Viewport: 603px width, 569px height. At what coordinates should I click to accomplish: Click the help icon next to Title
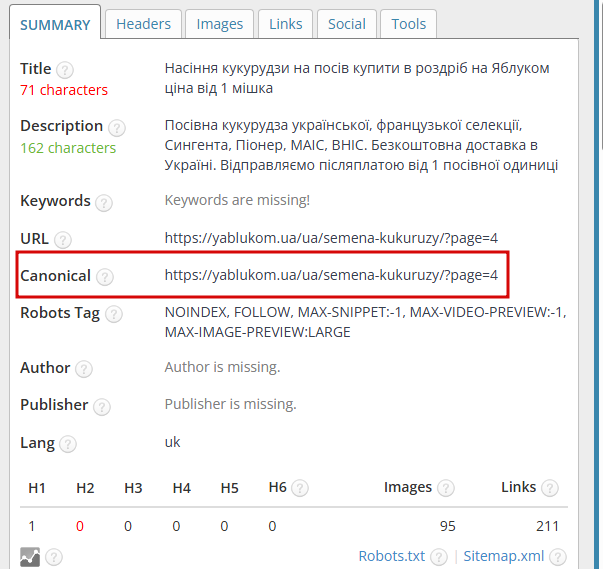point(65,70)
